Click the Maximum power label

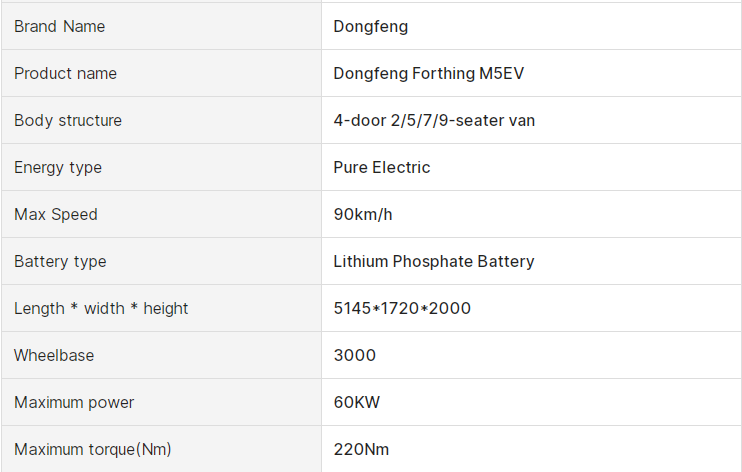point(74,402)
